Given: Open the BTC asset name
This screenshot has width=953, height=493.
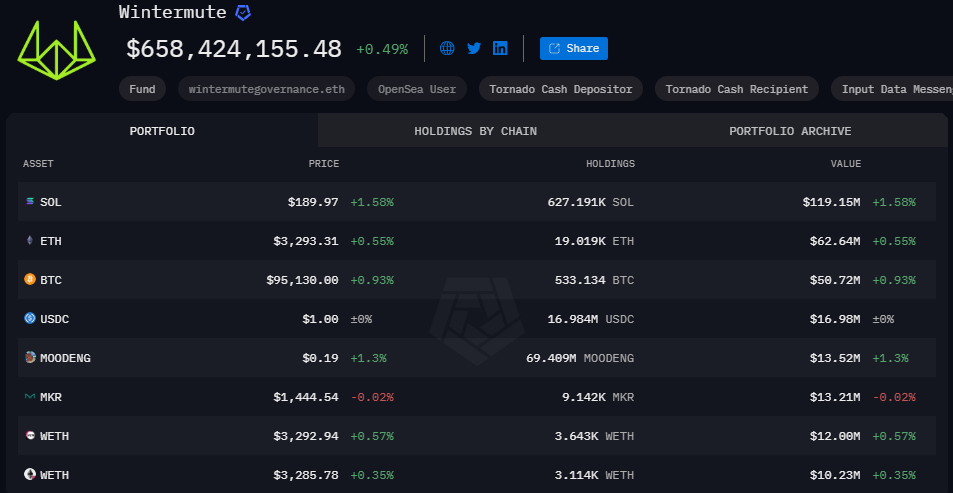Looking at the screenshot, I should (x=50, y=280).
